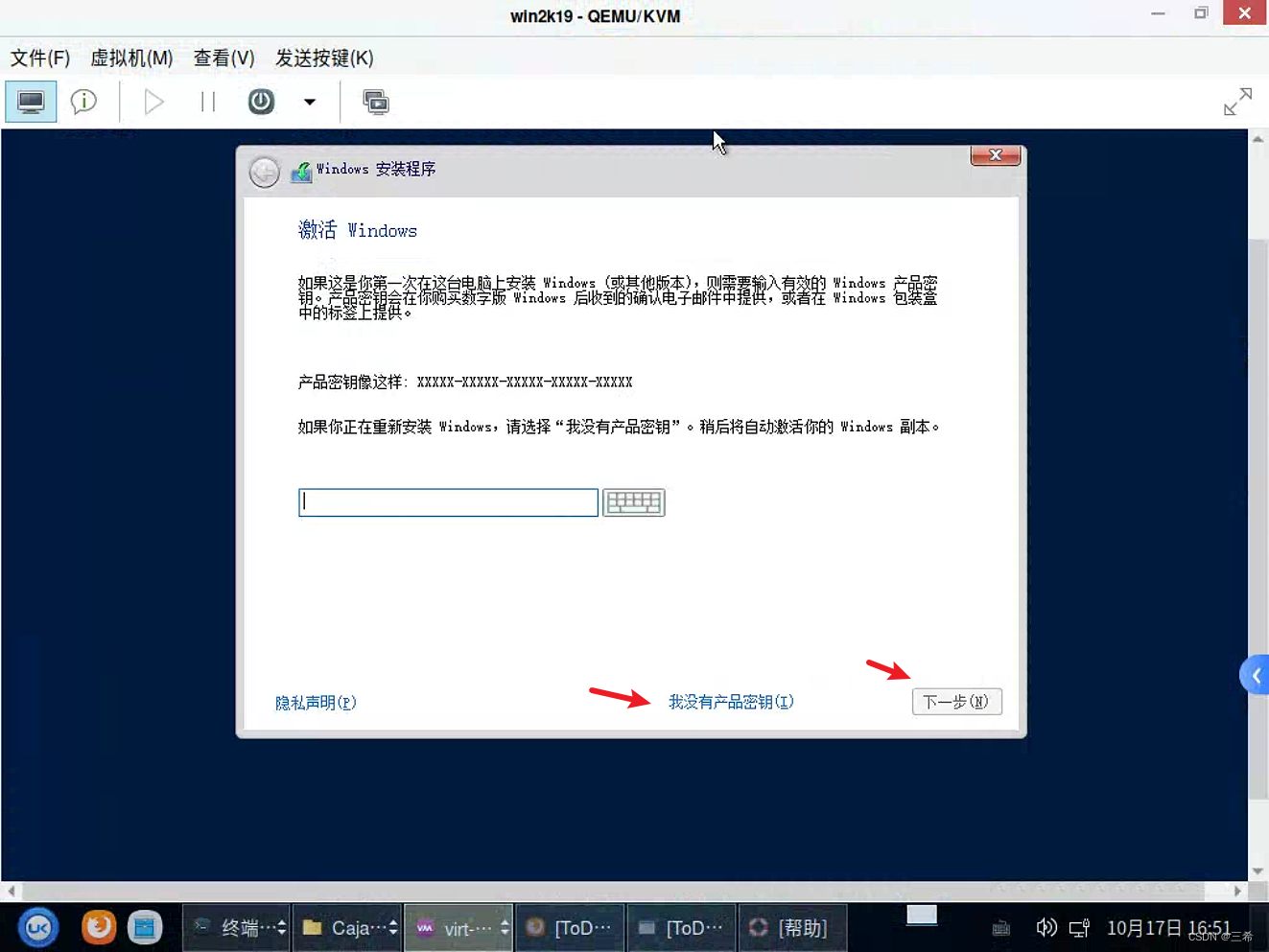The image size is (1269, 952).
Task: Show the graphical console view
Action: (x=31, y=102)
